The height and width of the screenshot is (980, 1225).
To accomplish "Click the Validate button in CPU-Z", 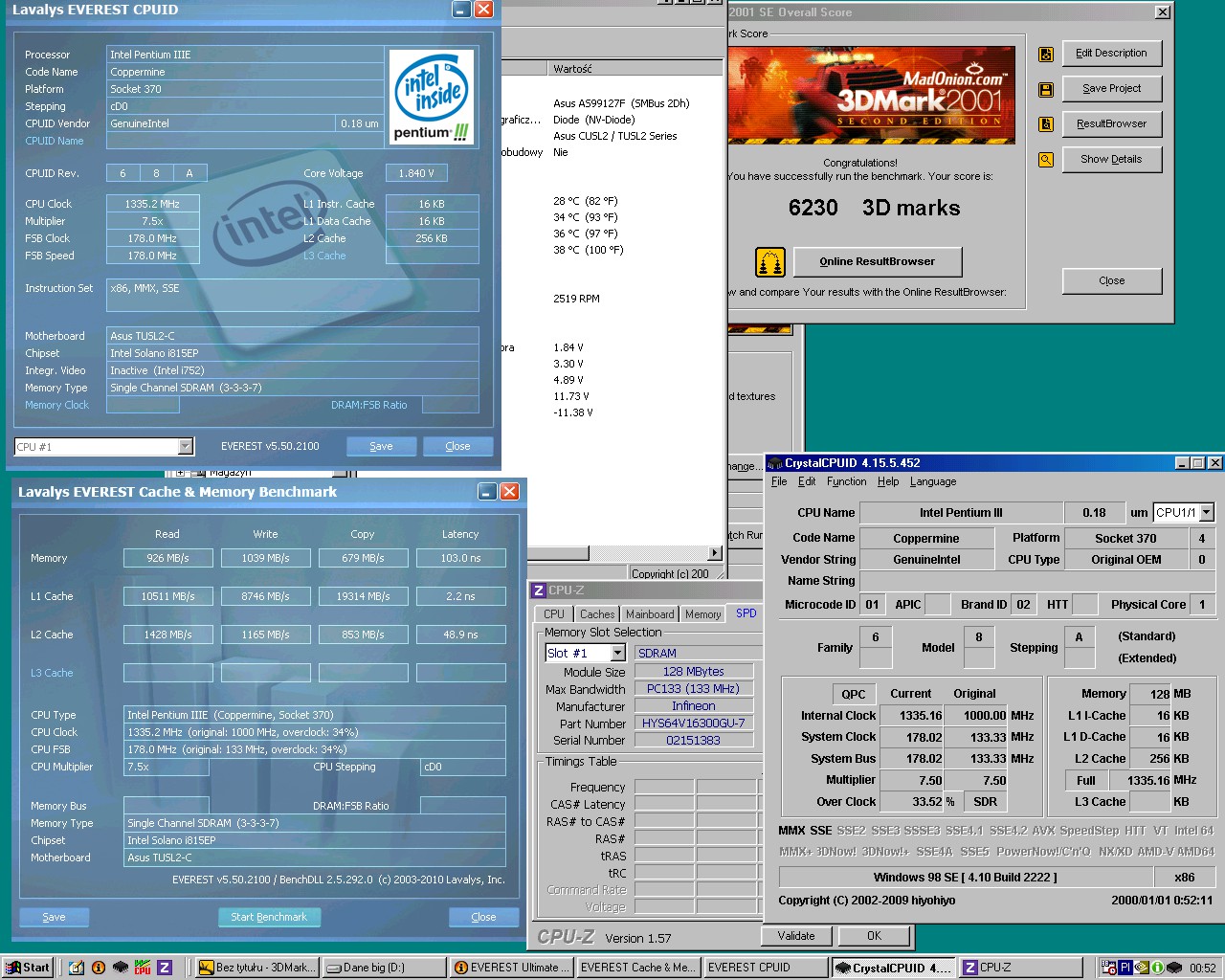I will pyautogui.click(x=796, y=936).
